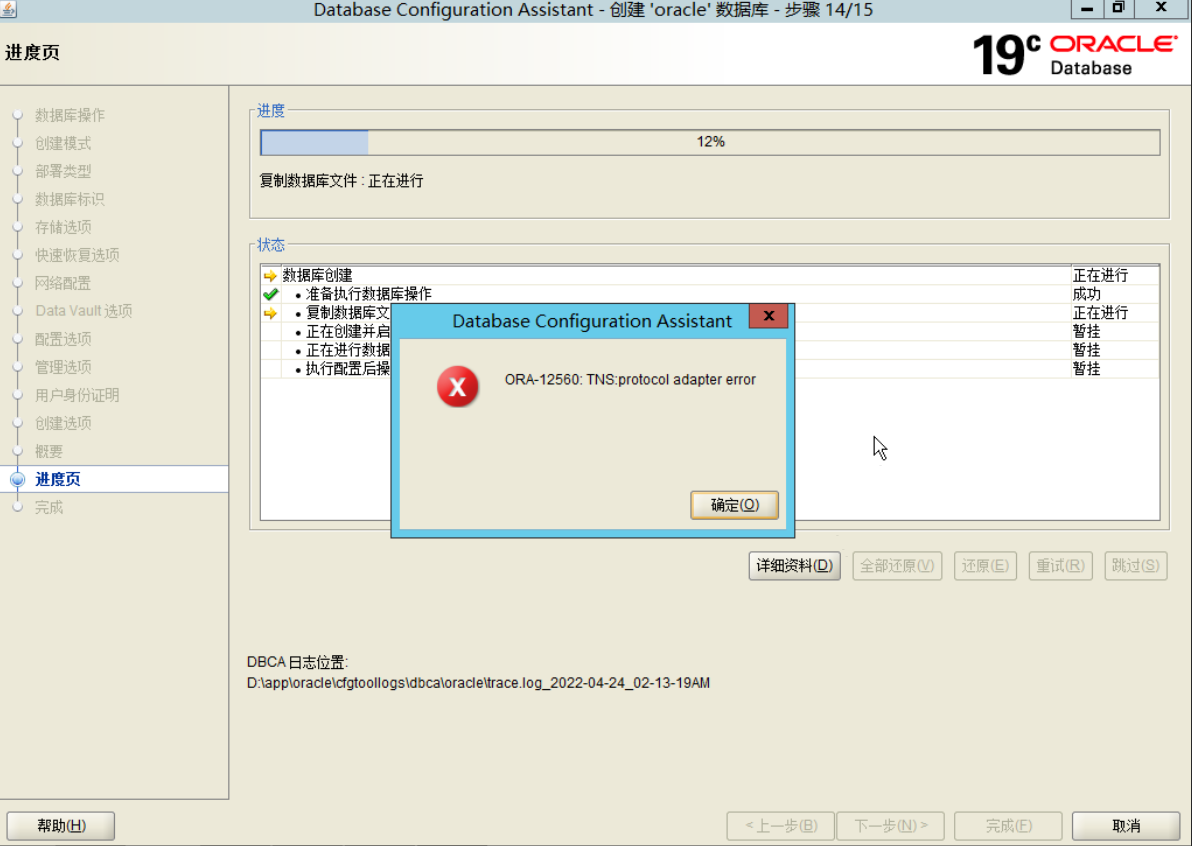Close the ORA-12560 error dialog with its X
The height and width of the screenshot is (846, 1192).
click(x=769, y=316)
